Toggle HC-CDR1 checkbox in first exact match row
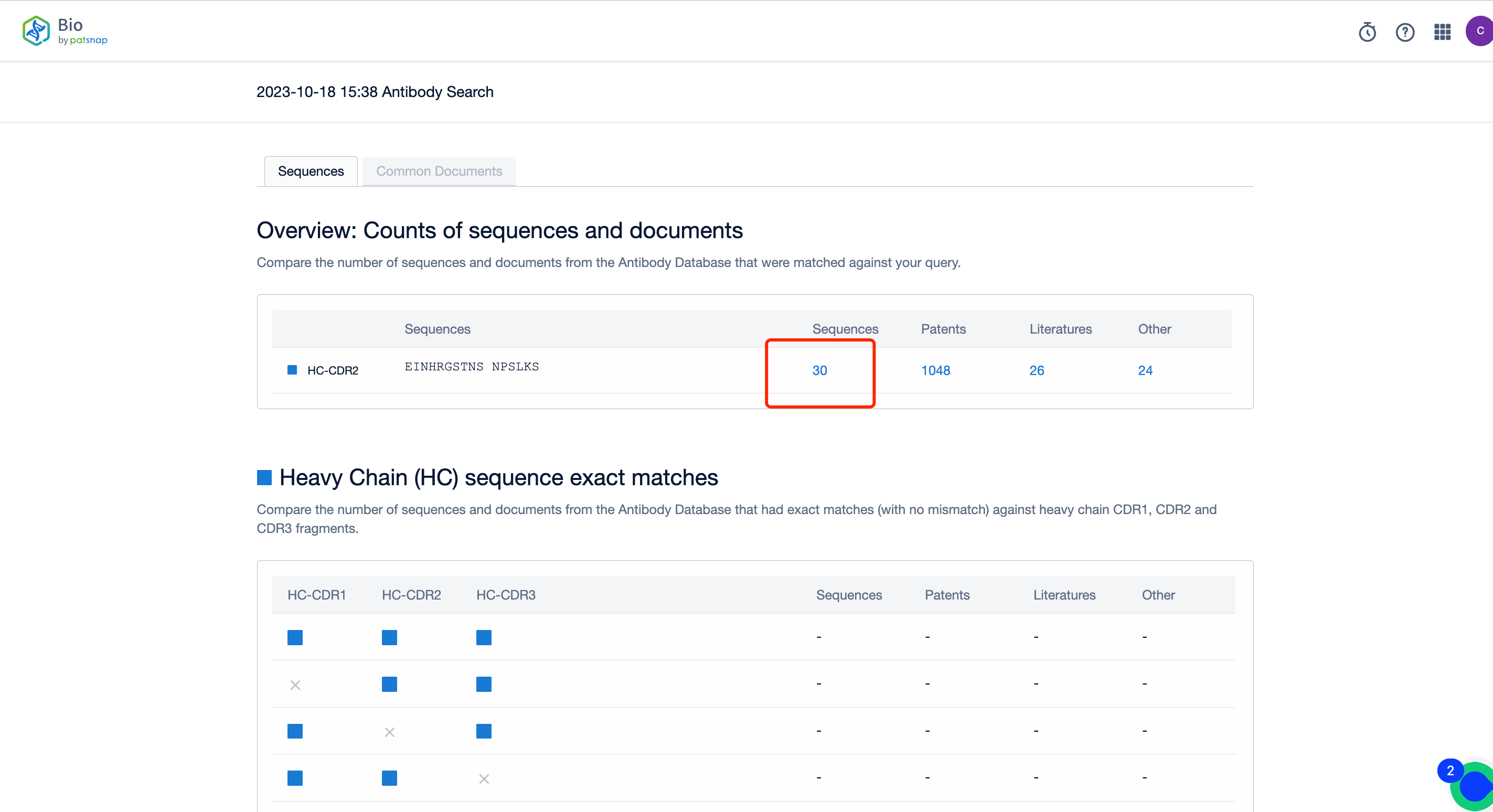1493x812 pixels. (x=294, y=636)
